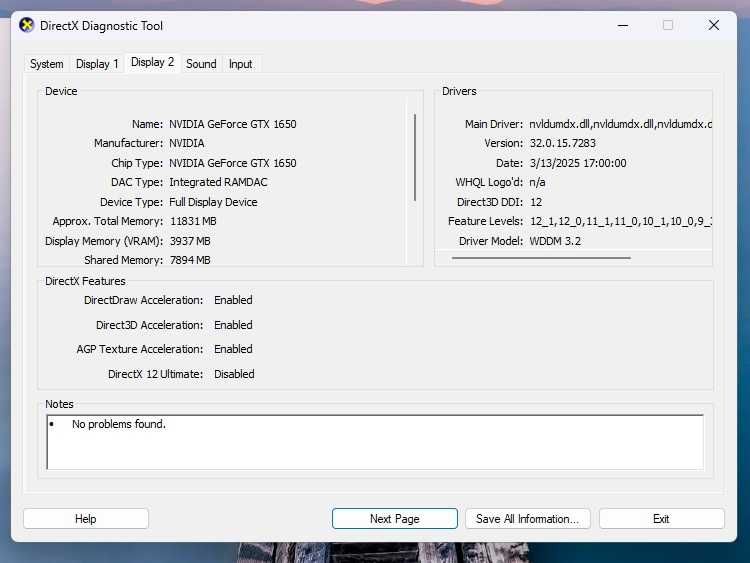Click the Notes group heading
Screen dimensions: 750x563
click(59, 404)
